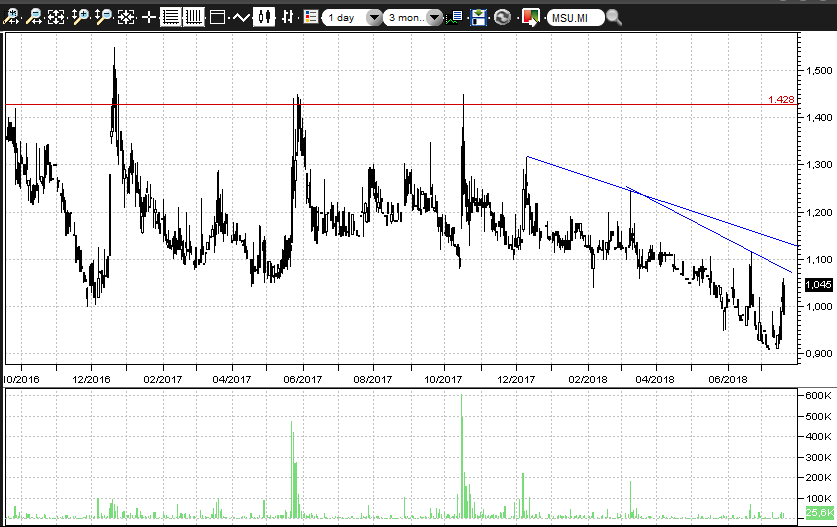Image resolution: width=837 pixels, height=527 pixels.
Task: Toggle horizontal grid lines
Action: pyautogui.click(x=171, y=17)
